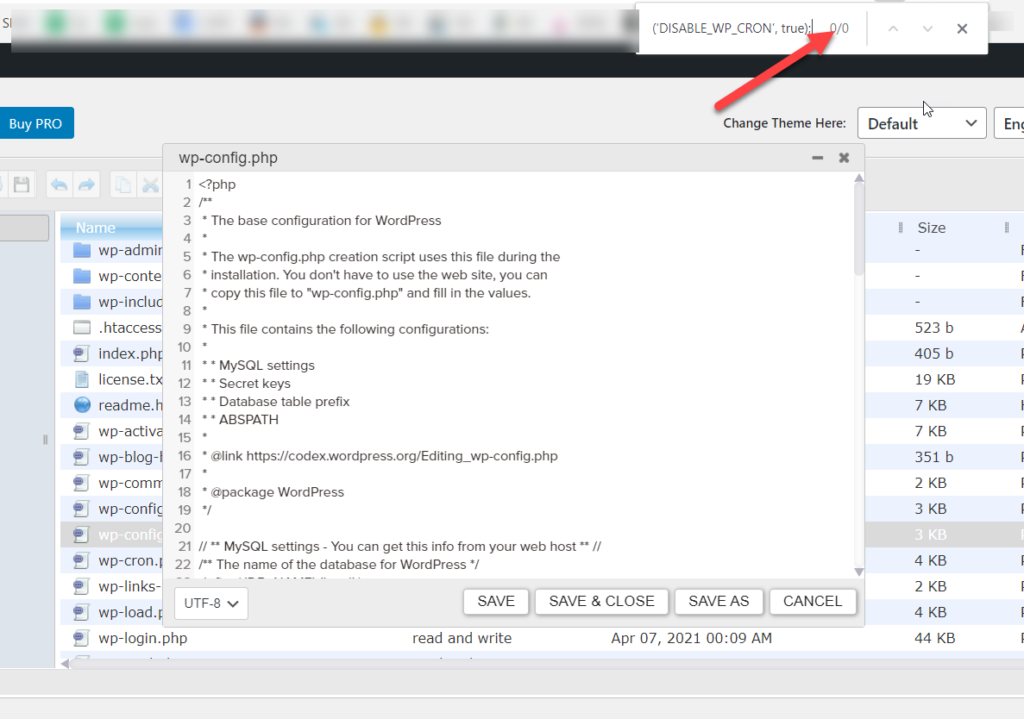
Task: Click the find bar search field
Action: (x=731, y=29)
